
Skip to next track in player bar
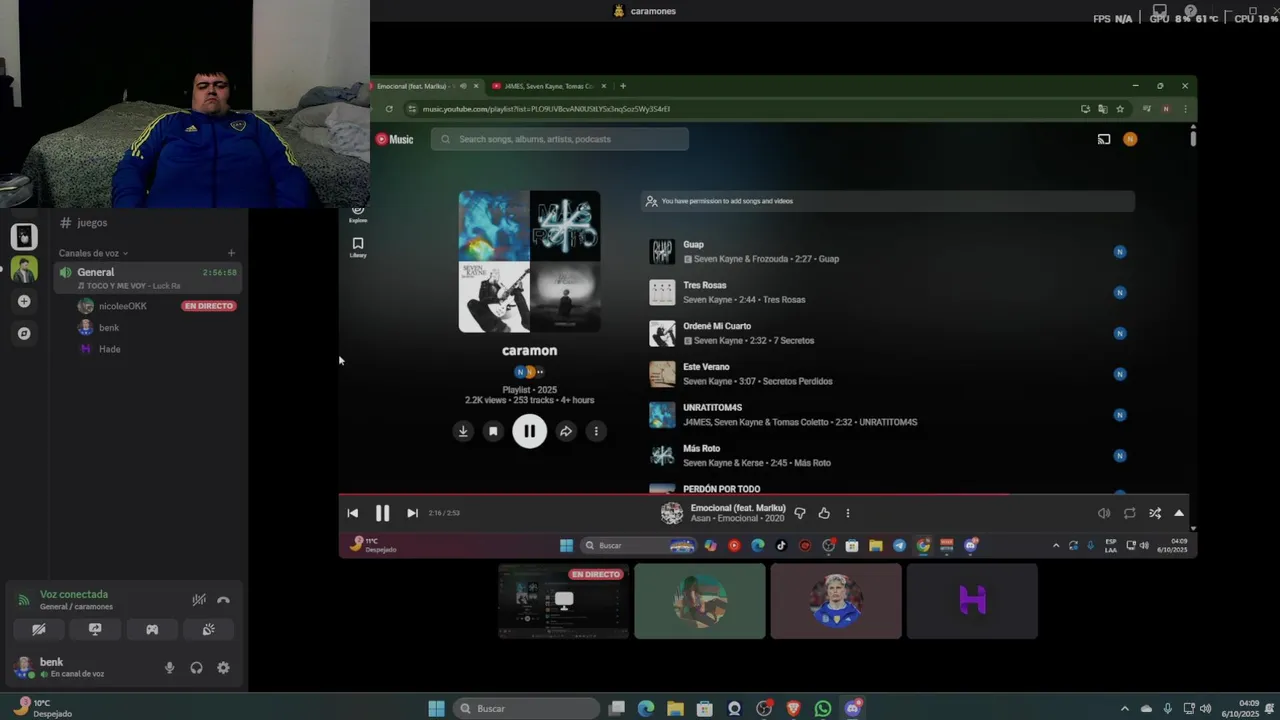[x=412, y=513]
